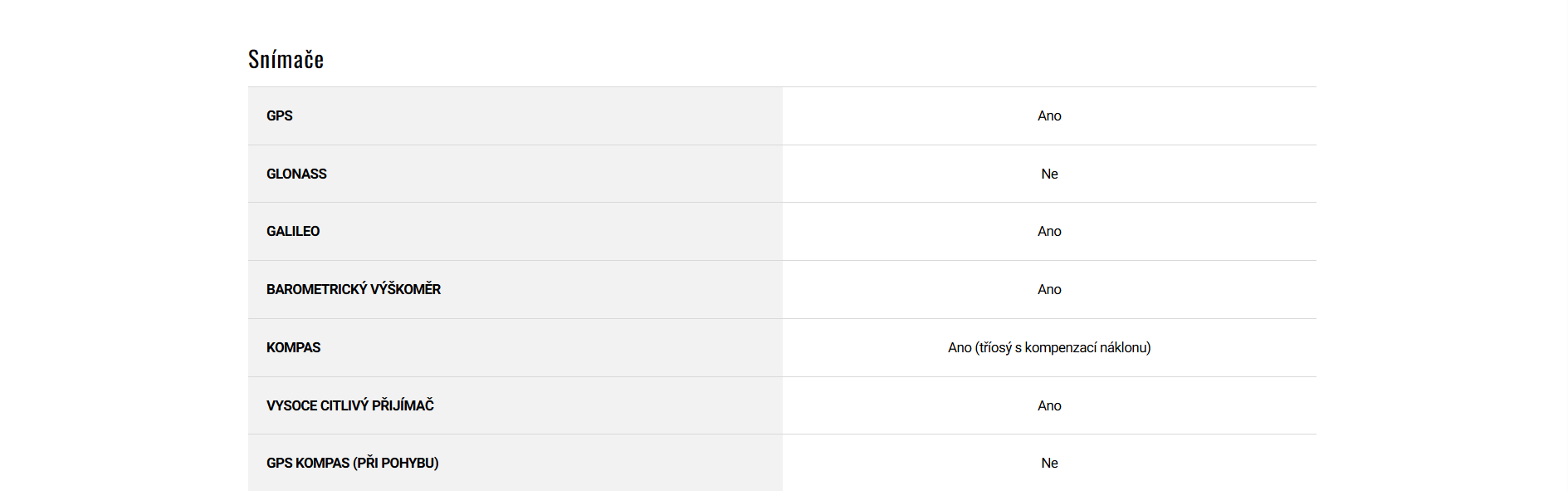Screen dimensions: 1568x491
Task: Click the word BAROMETRICKÝ in the table
Action: (316, 290)
